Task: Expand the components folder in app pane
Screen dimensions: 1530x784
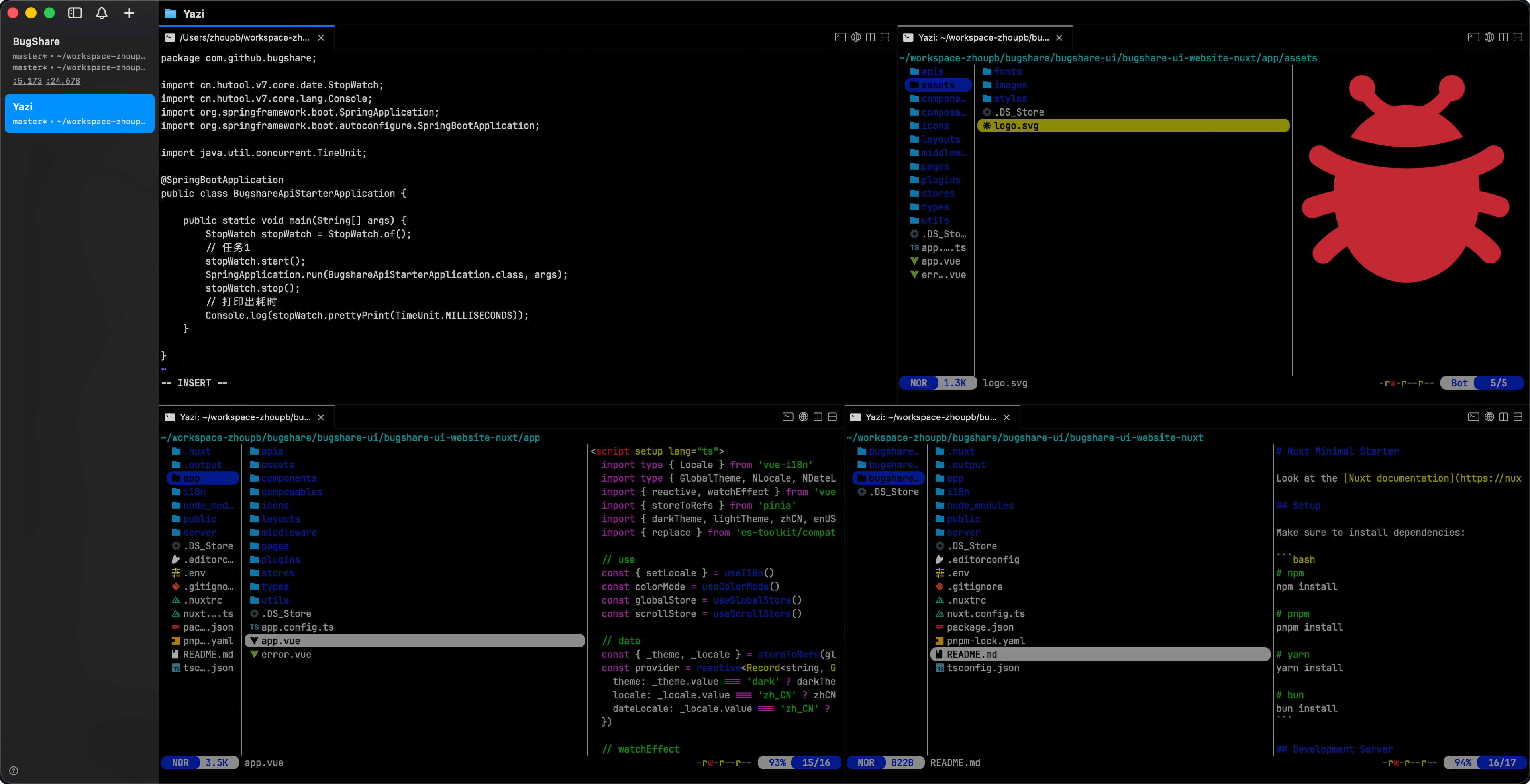Action: coord(288,478)
